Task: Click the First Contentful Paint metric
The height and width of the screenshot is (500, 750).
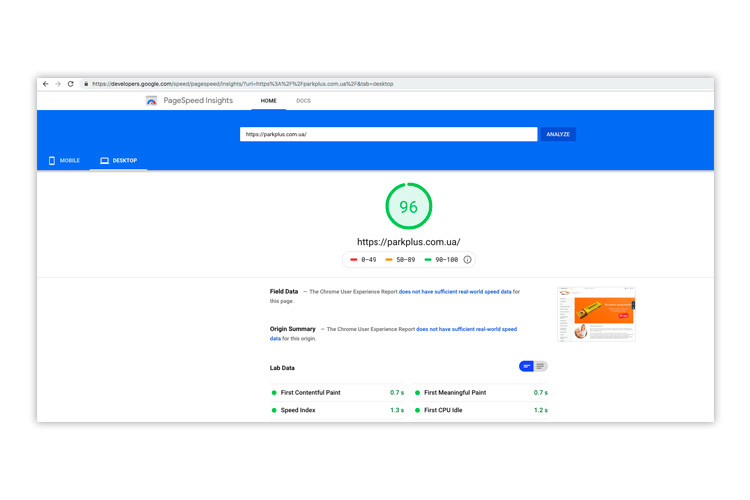Action: pyautogui.click(x=337, y=392)
